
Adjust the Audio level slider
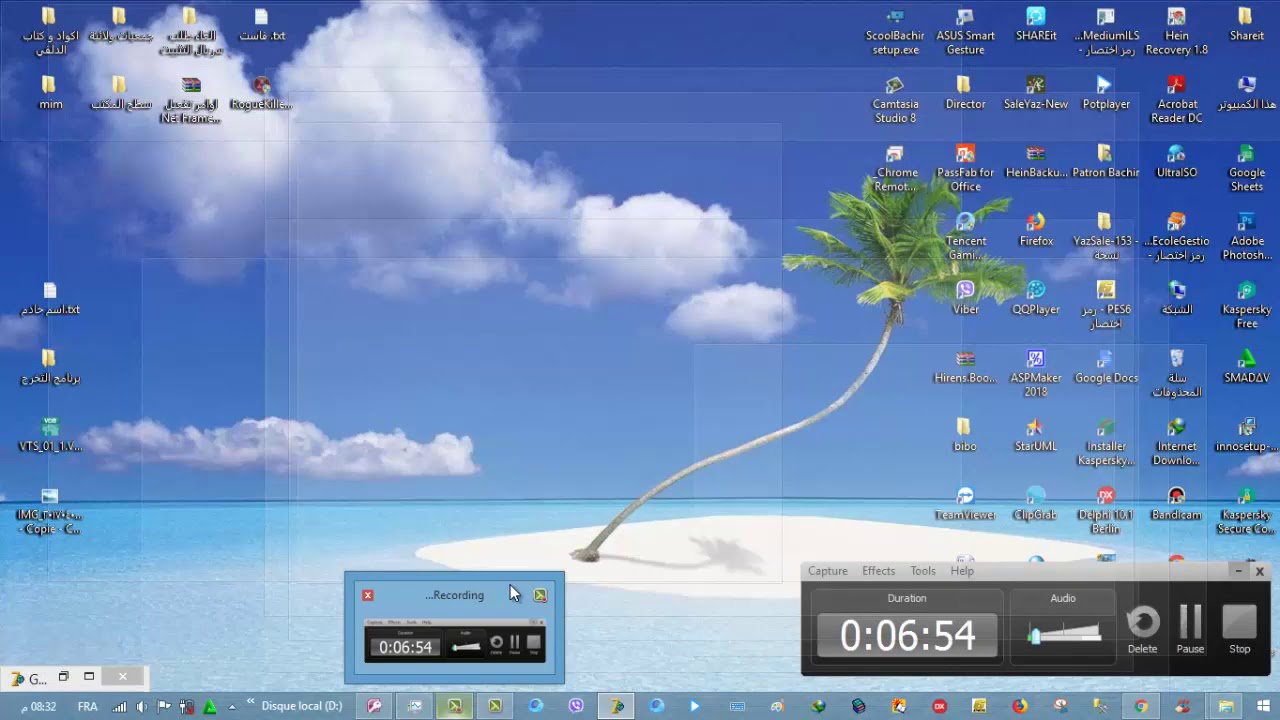pos(1064,634)
